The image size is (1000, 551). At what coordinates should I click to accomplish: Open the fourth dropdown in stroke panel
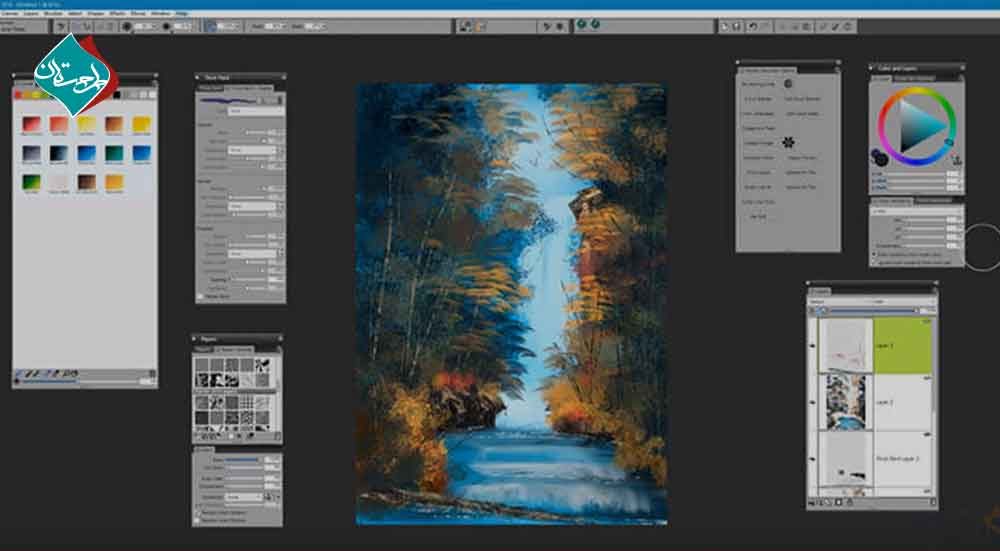pyautogui.click(x=253, y=253)
